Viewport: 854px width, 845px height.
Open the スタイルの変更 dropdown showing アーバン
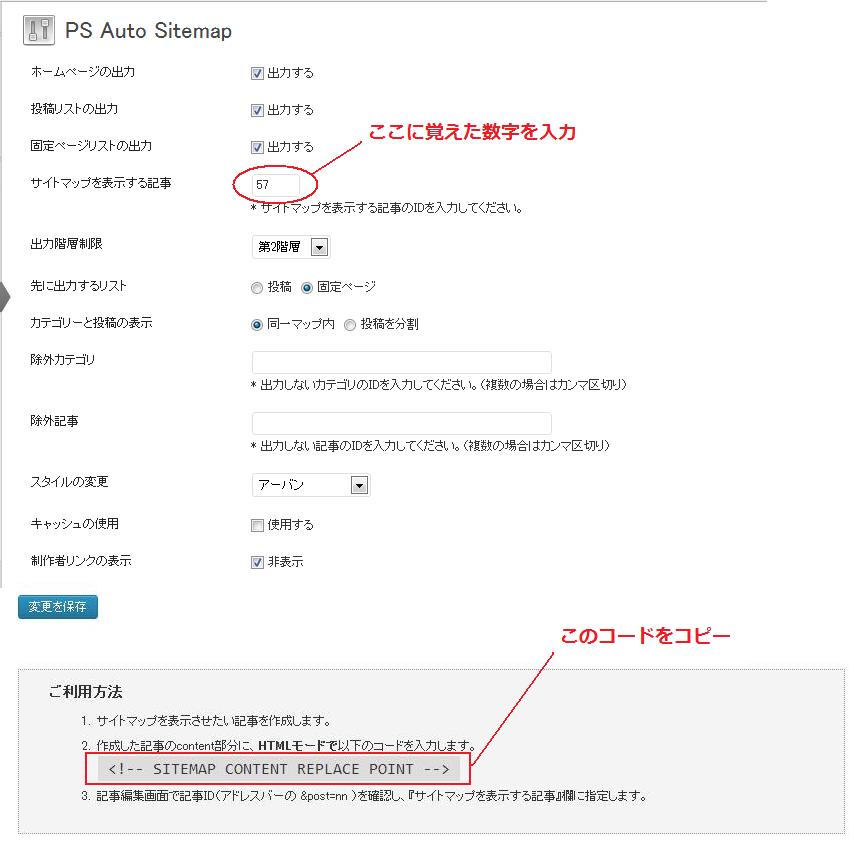[x=311, y=485]
